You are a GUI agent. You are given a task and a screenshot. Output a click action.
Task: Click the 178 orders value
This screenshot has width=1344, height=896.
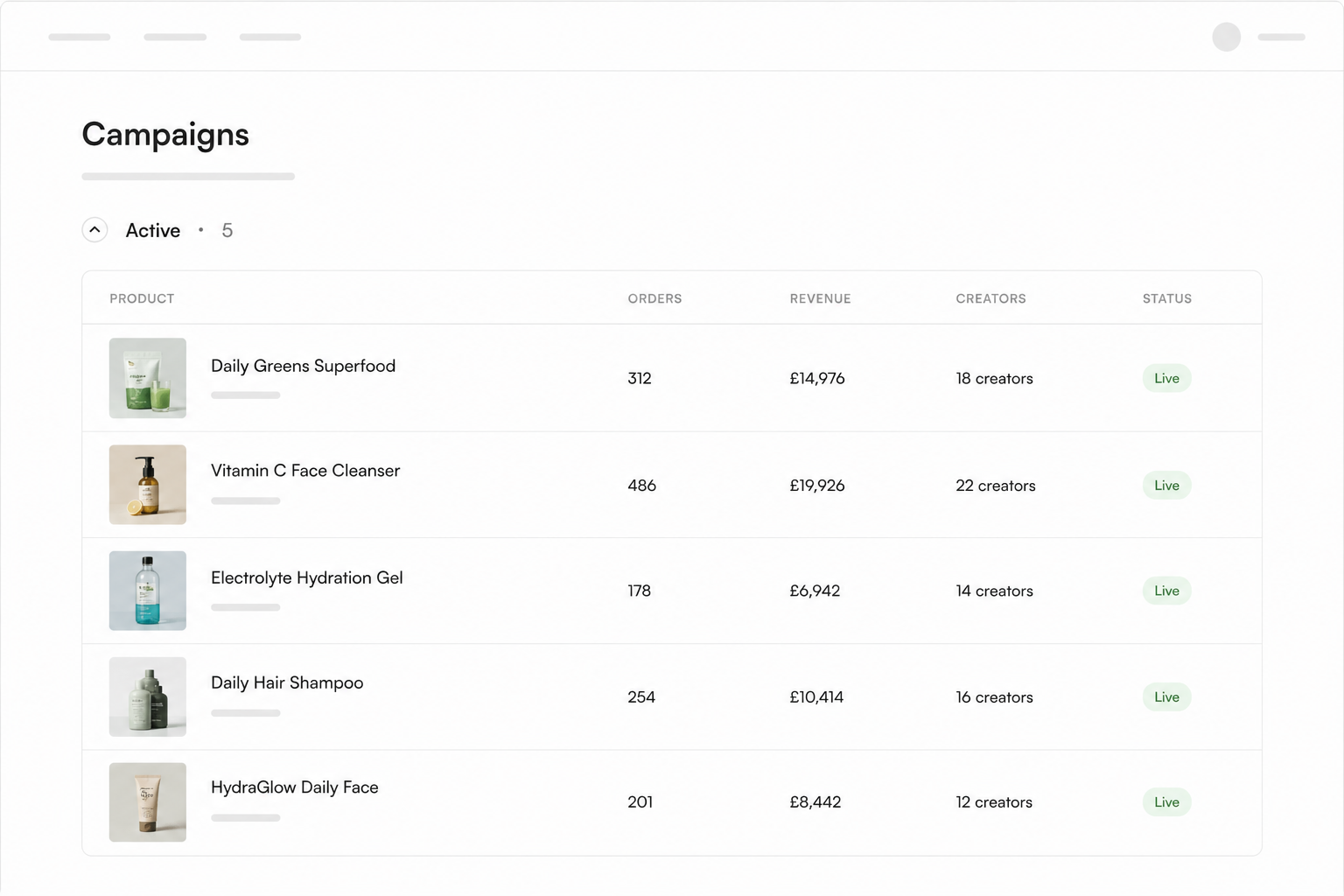[639, 591]
